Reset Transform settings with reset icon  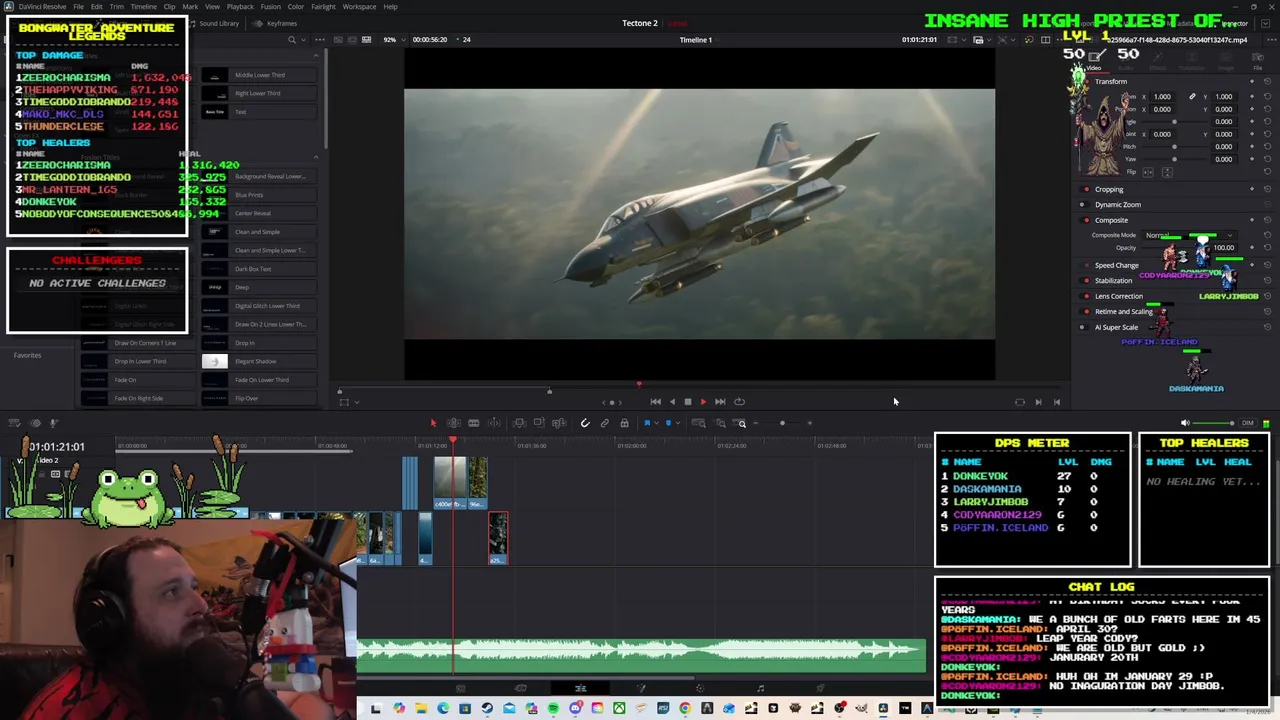(1268, 81)
